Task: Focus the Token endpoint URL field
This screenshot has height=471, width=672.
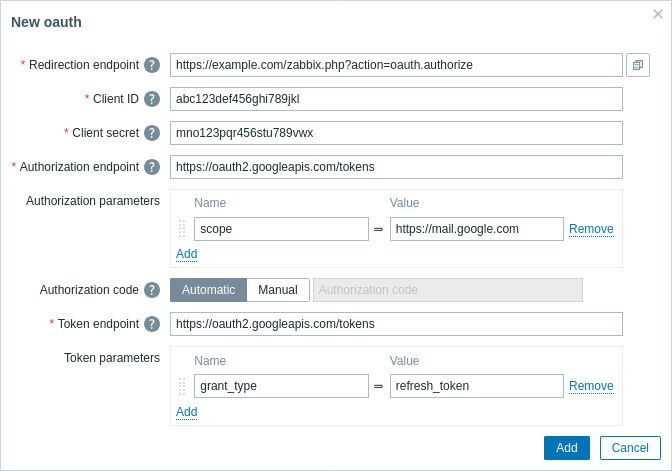Action: pyautogui.click(x=396, y=324)
